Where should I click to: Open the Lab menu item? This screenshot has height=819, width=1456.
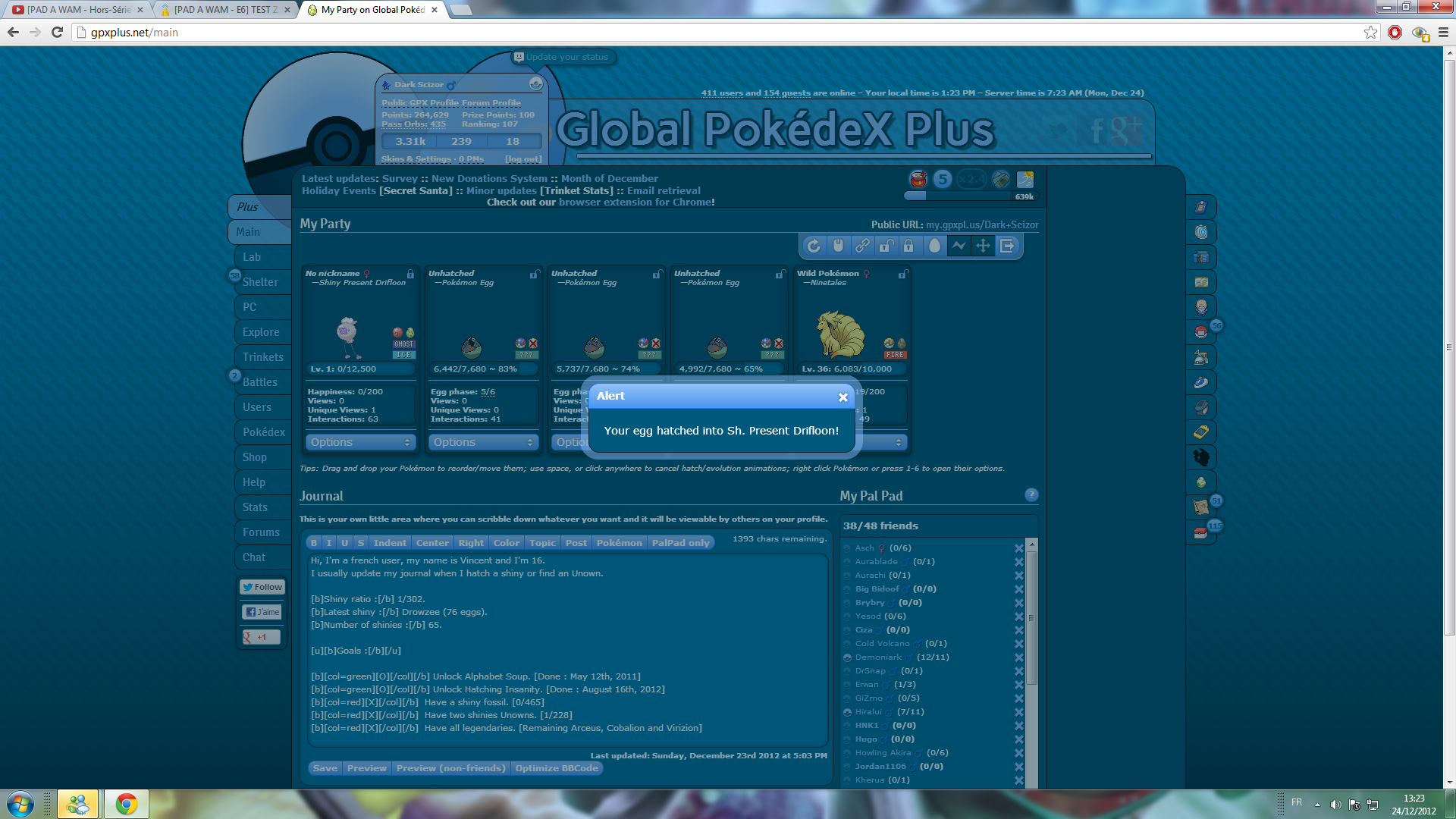(x=262, y=257)
